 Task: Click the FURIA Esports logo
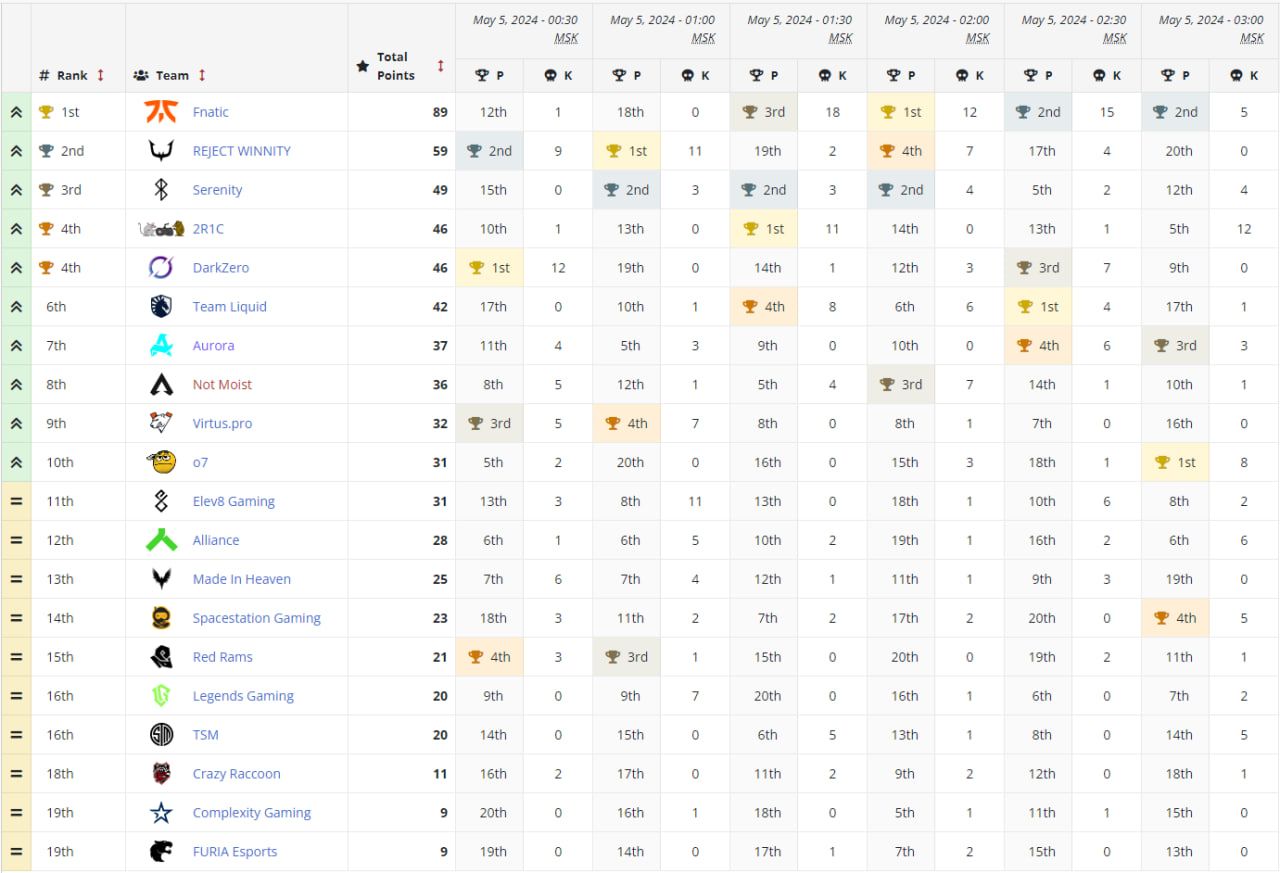point(161,852)
